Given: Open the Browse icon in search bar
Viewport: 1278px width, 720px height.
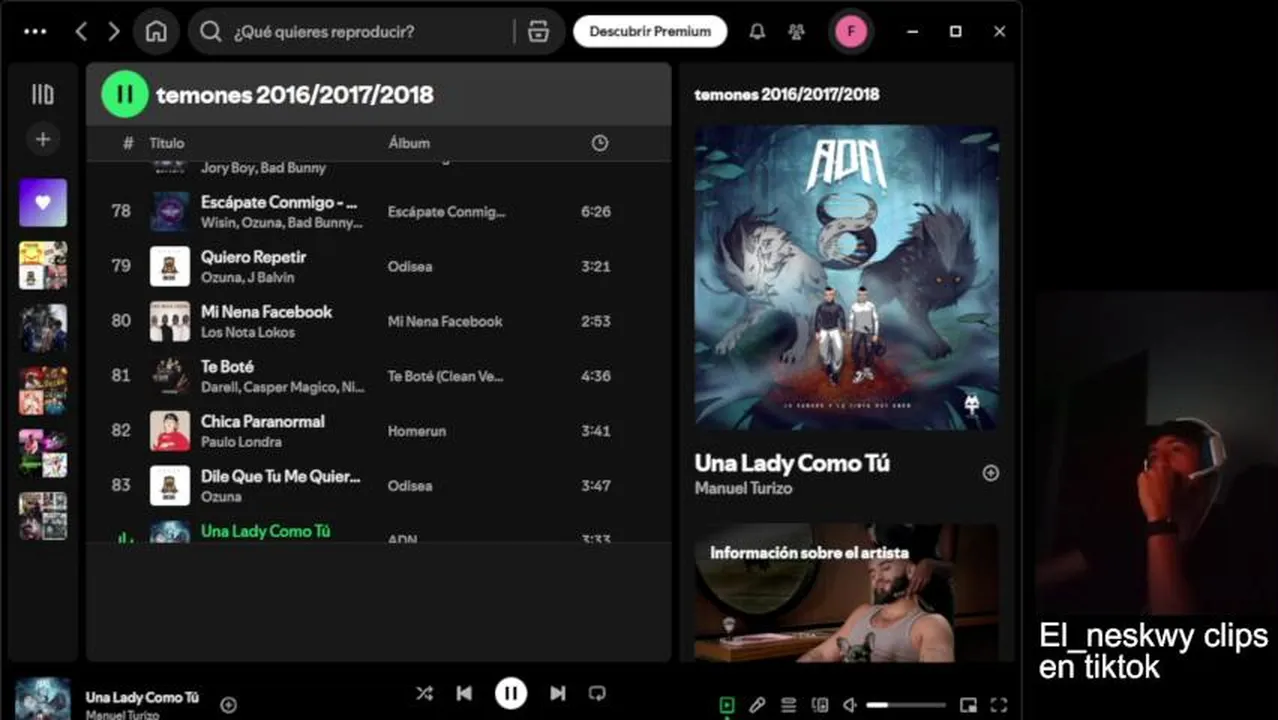Looking at the screenshot, I should point(538,31).
